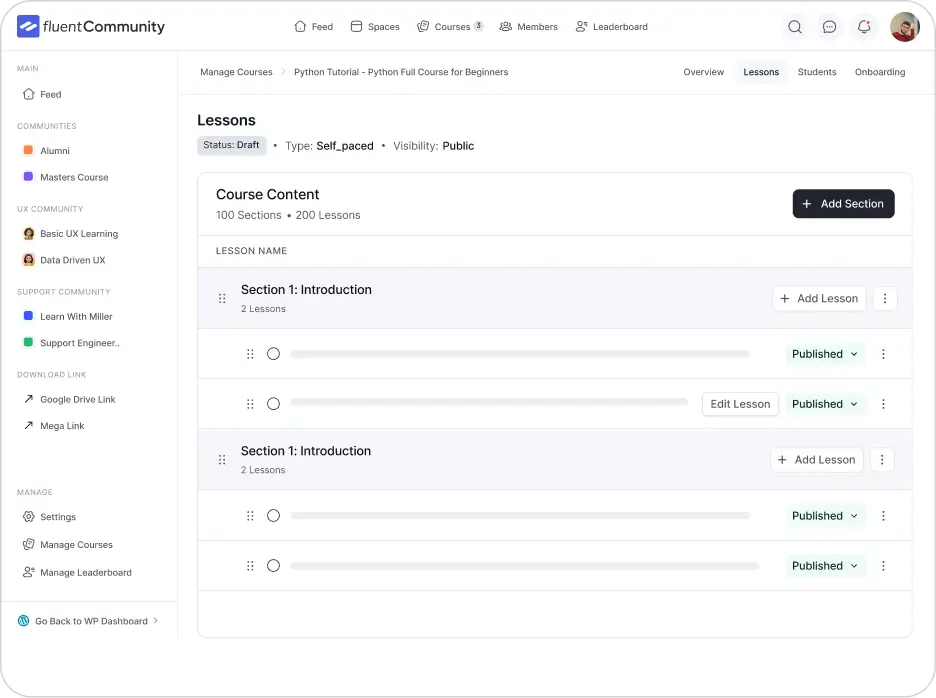This screenshot has height=698, width=936.
Task: Click the Add Section button
Action: 843,203
